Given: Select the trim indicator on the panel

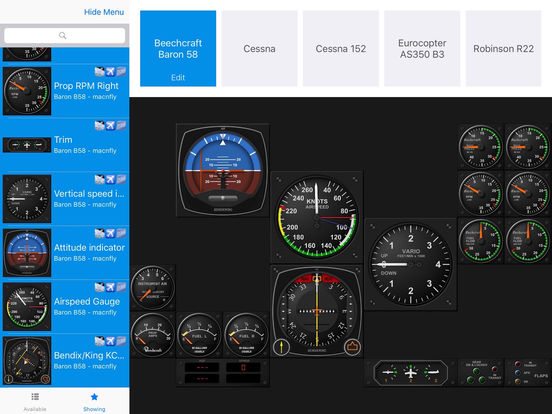Looking at the screenshot, I should click(410, 372).
